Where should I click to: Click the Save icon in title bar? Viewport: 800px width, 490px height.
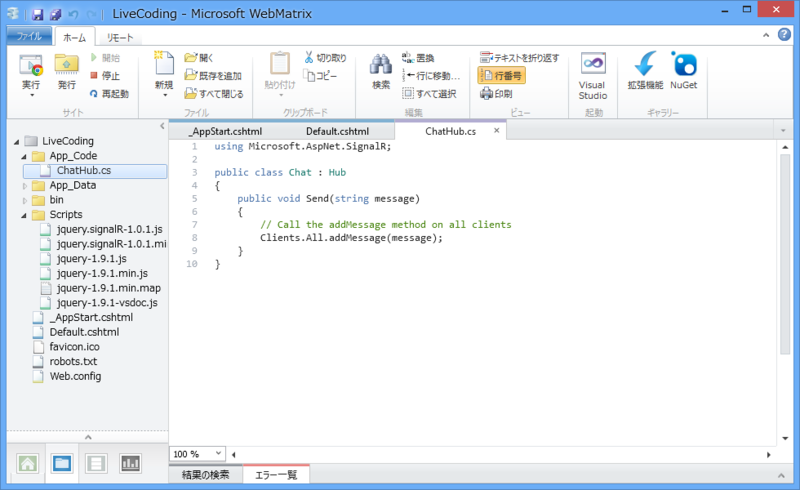[37, 14]
